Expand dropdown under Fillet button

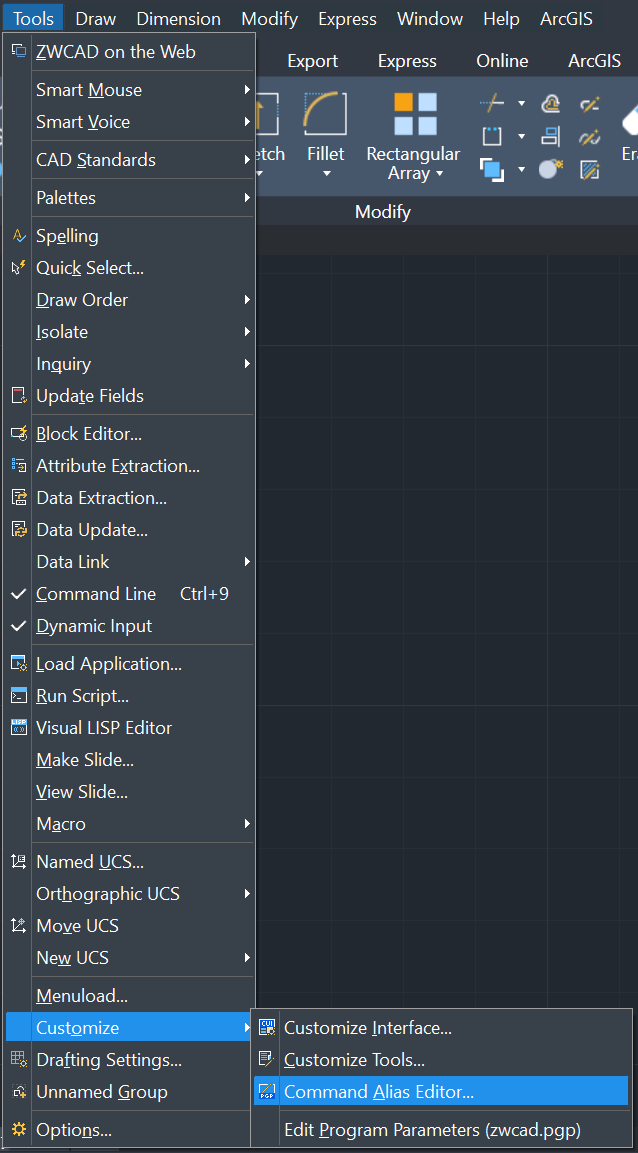326,174
